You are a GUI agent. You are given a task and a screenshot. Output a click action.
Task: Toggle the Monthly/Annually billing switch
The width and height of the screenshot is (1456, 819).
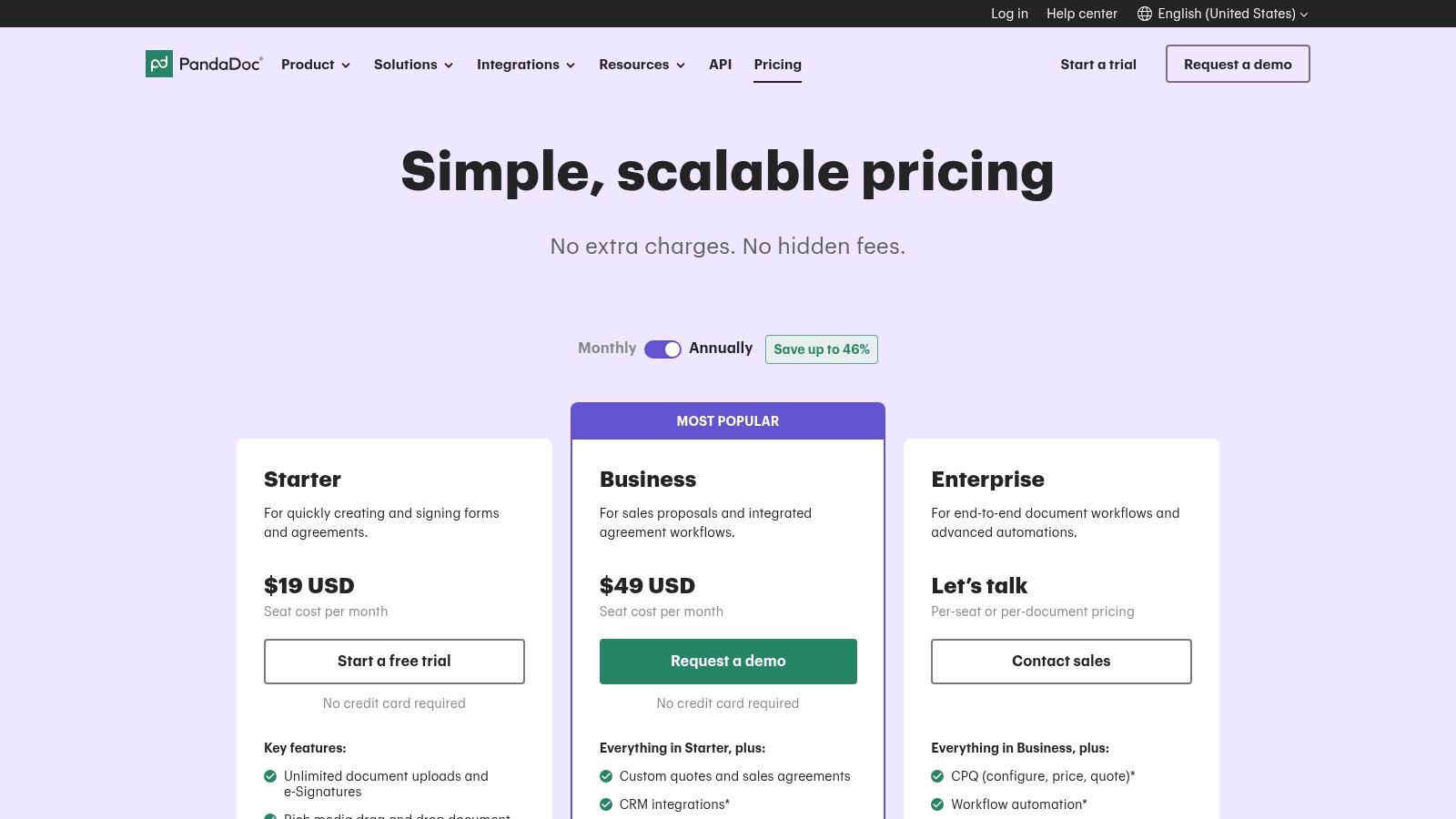662,349
